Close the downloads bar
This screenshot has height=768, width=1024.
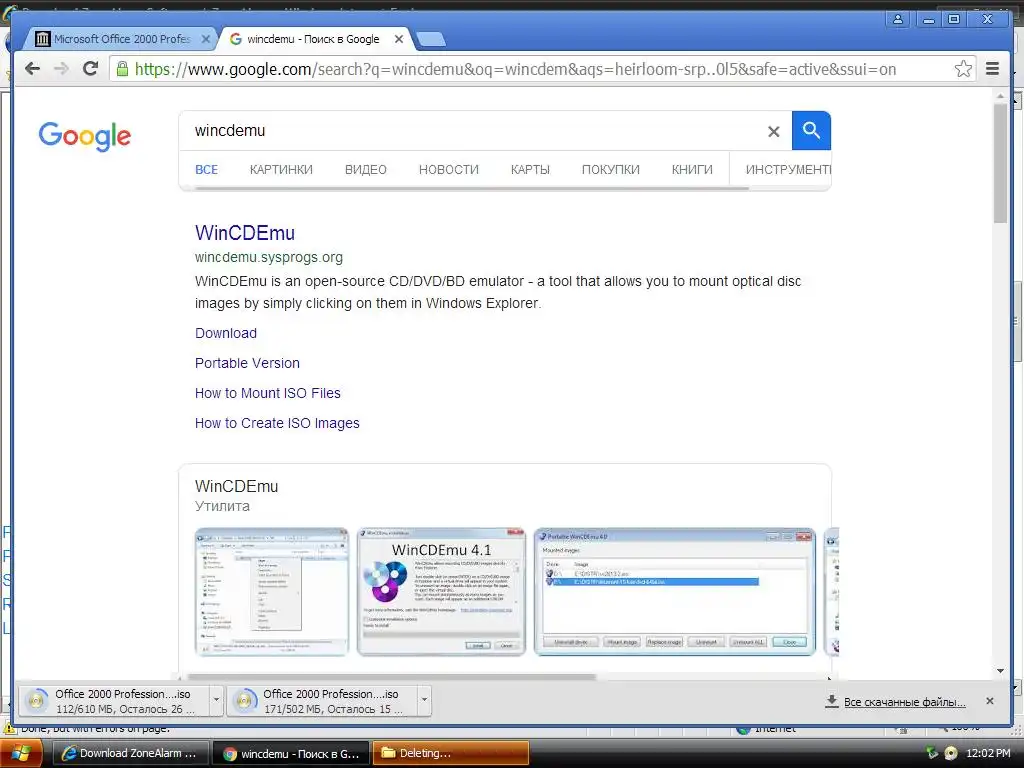(x=990, y=701)
